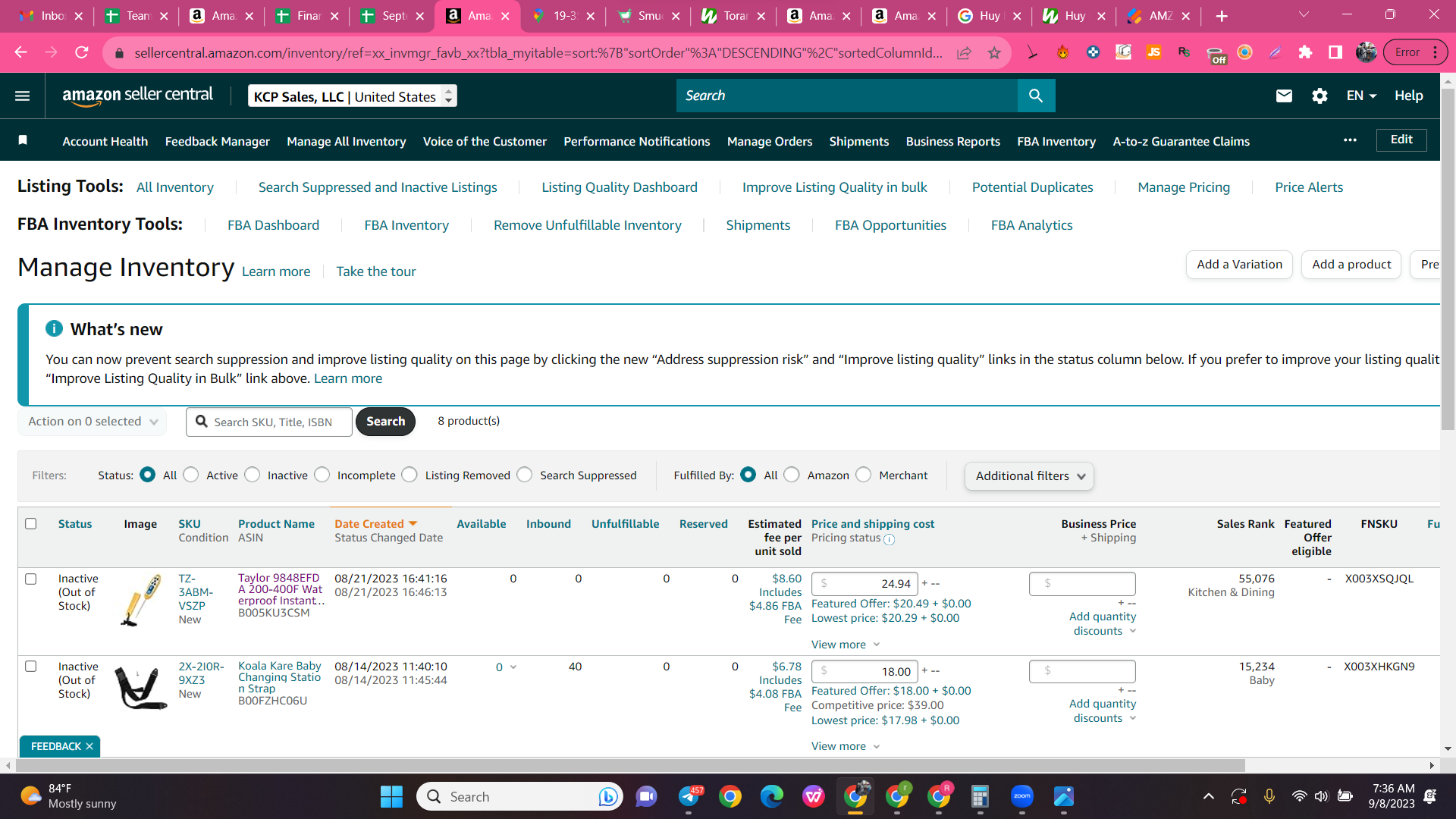Image resolution: width=1456 pixels, height=819 pixels.
Task: Click the sort arrow next to Date Created
Action: (413, 524)
